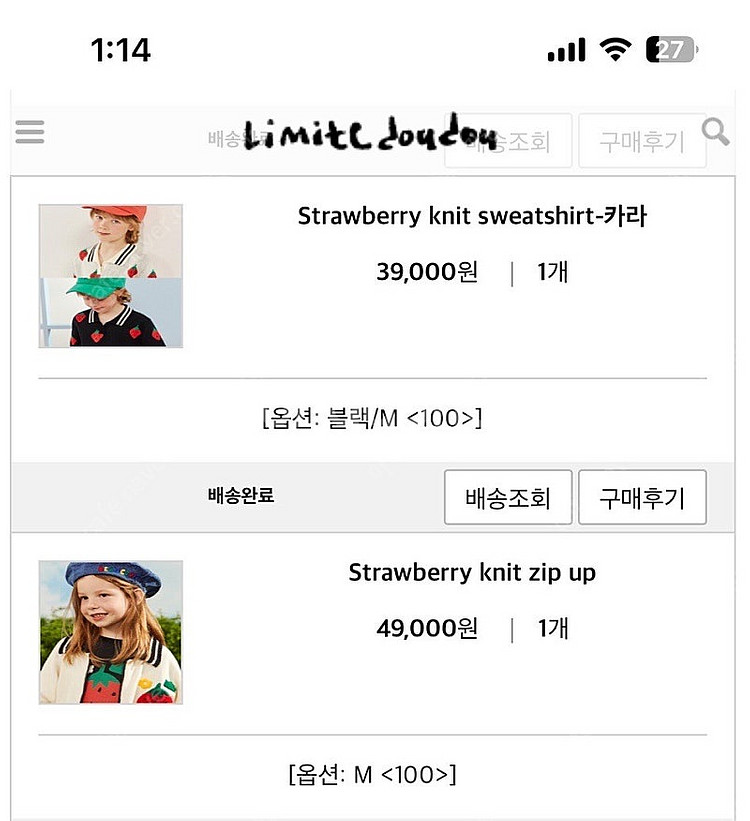Tap the 1개 quantity beside 39,000원
This screenshot has width=750, height=821.
click(x=553, y=272)
